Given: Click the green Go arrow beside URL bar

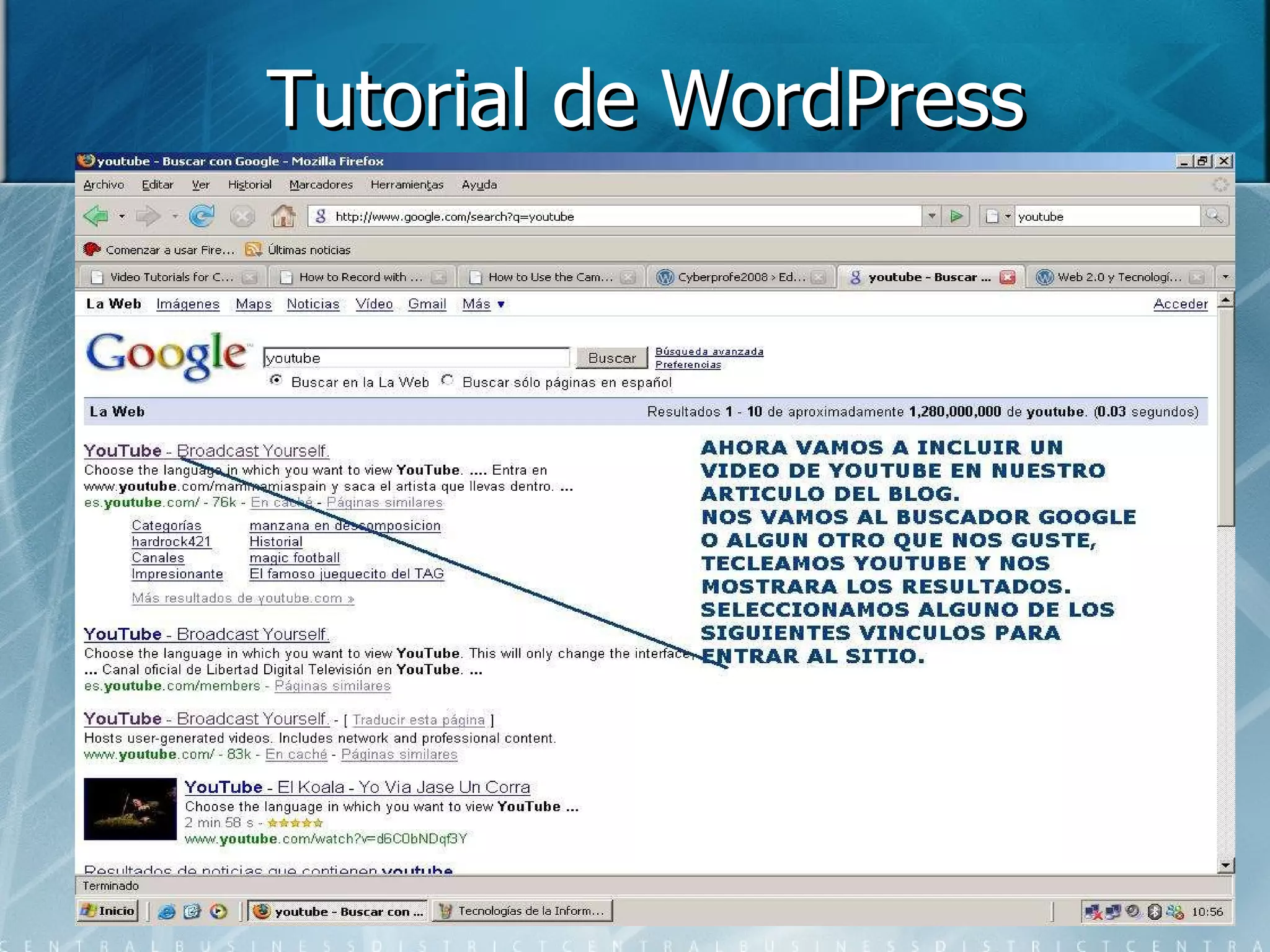Looking at the screenshot, I should (956, 216).
